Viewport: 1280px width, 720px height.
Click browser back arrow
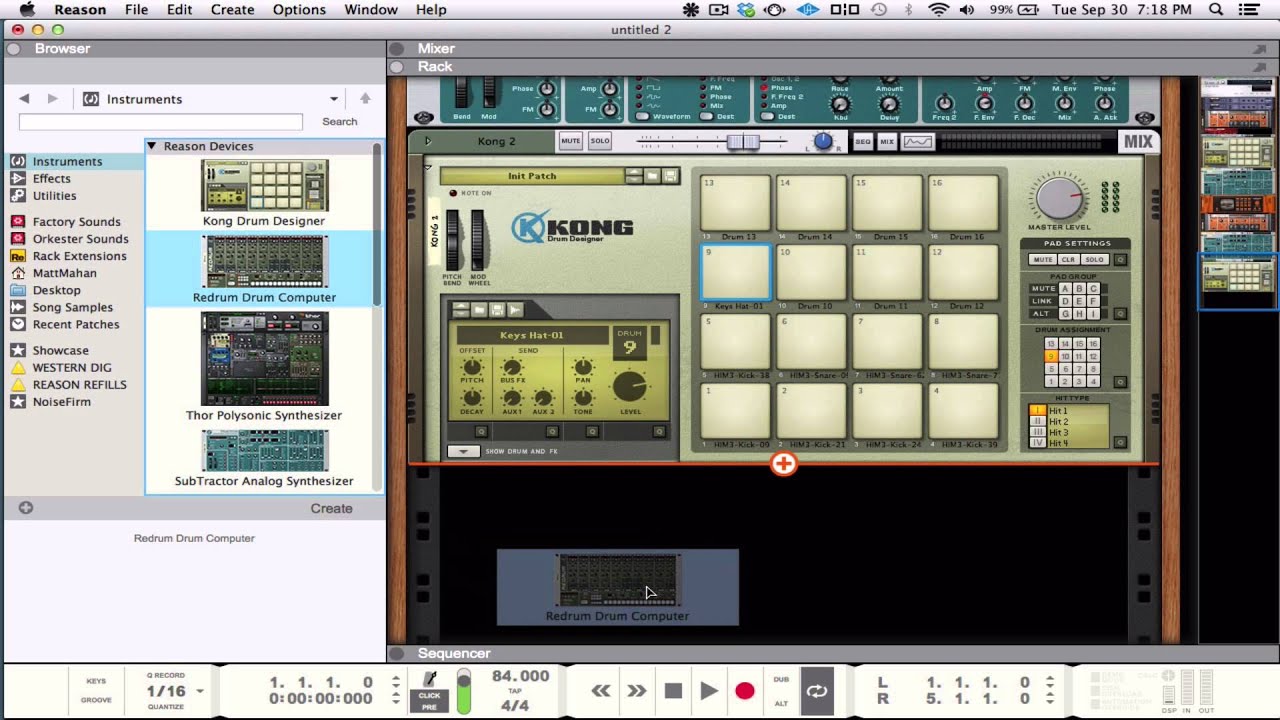click(24, 99)
